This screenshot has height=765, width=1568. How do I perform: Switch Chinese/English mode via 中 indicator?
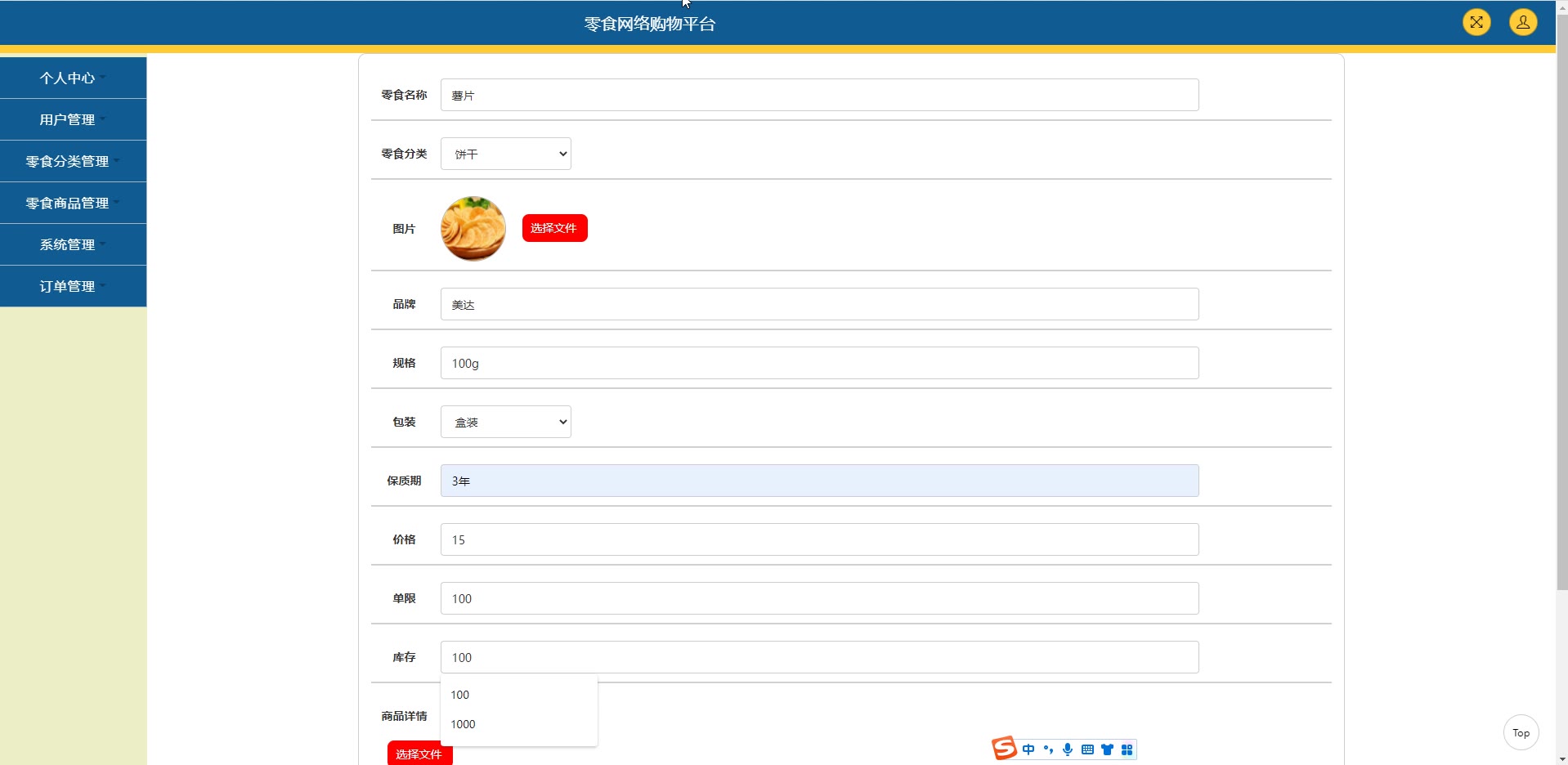1028,749
